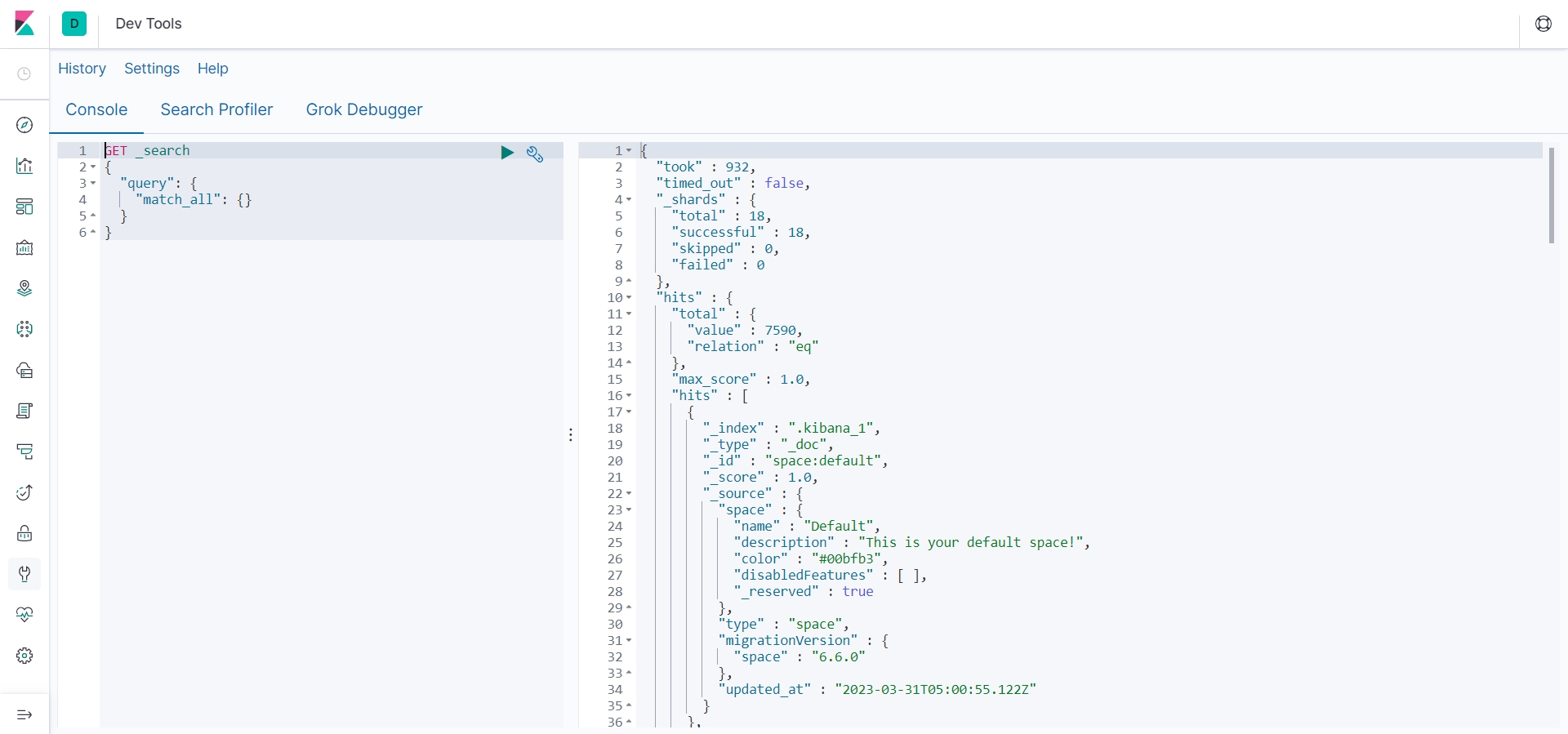The image size is (1568, 734).
Task: Open Maps icon in sidebar
Action: click(x=24, y=288)
